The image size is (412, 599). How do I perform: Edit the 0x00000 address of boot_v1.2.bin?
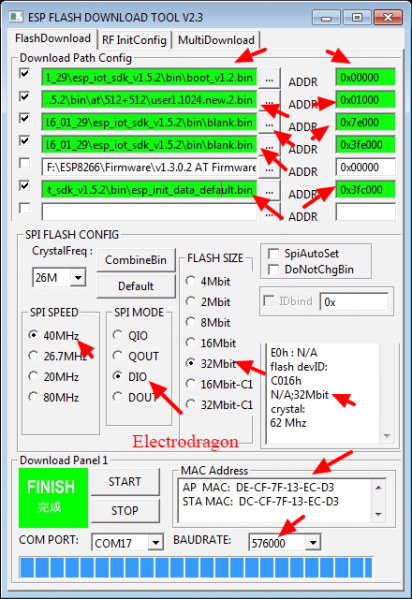coord(365,78)
